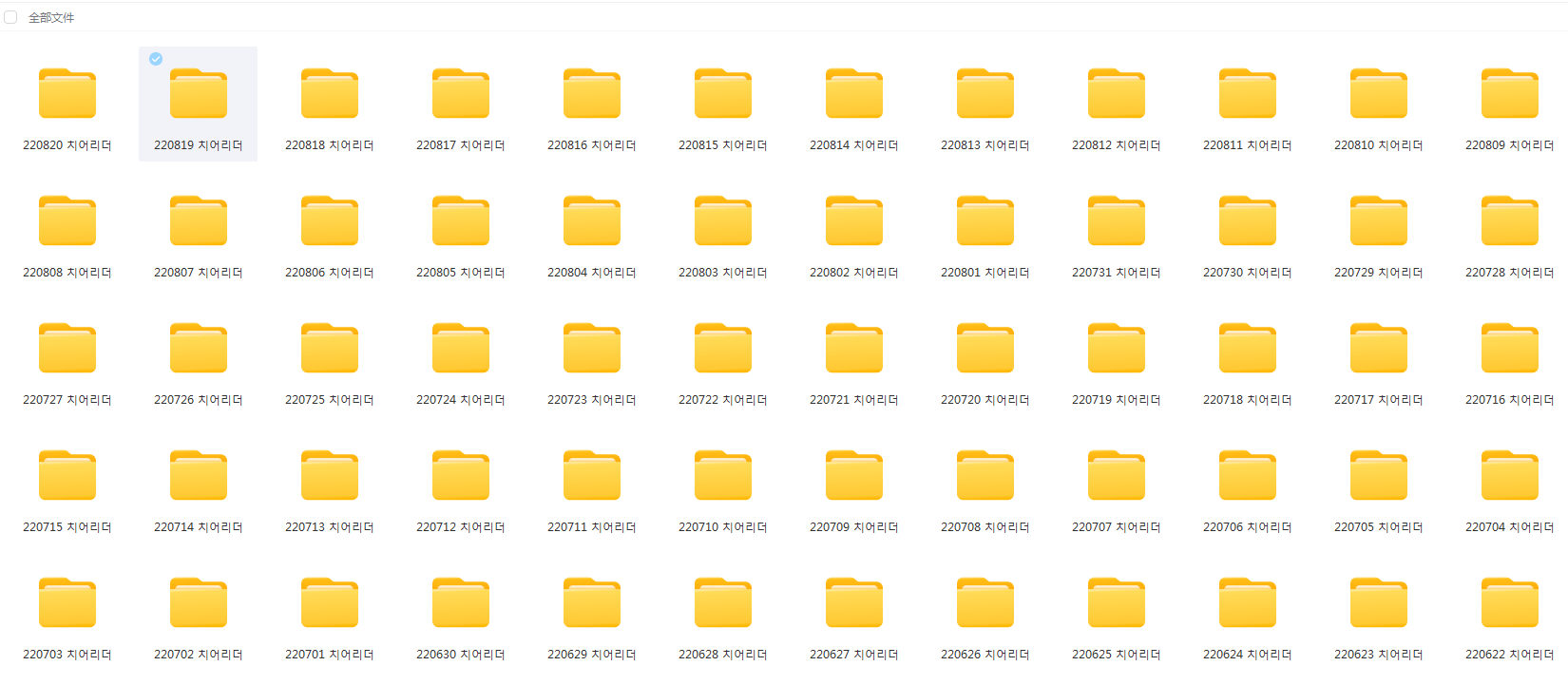1568x685 pixels.
Task: Click the 220727 치어리더 name label
Action: coord(67,400)
